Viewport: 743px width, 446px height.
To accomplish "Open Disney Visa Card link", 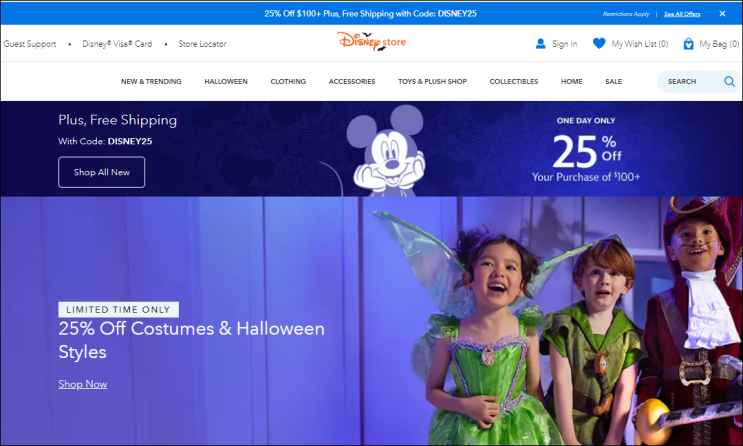I will [117, 44].
